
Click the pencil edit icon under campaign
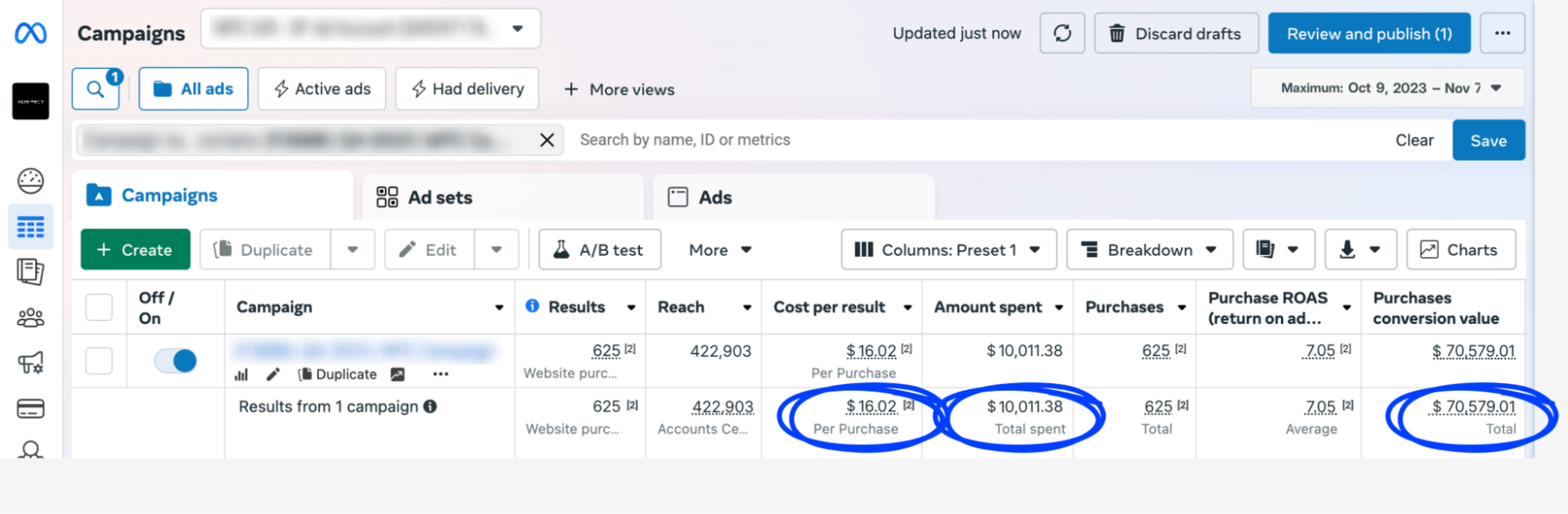(x=273, y=374)
